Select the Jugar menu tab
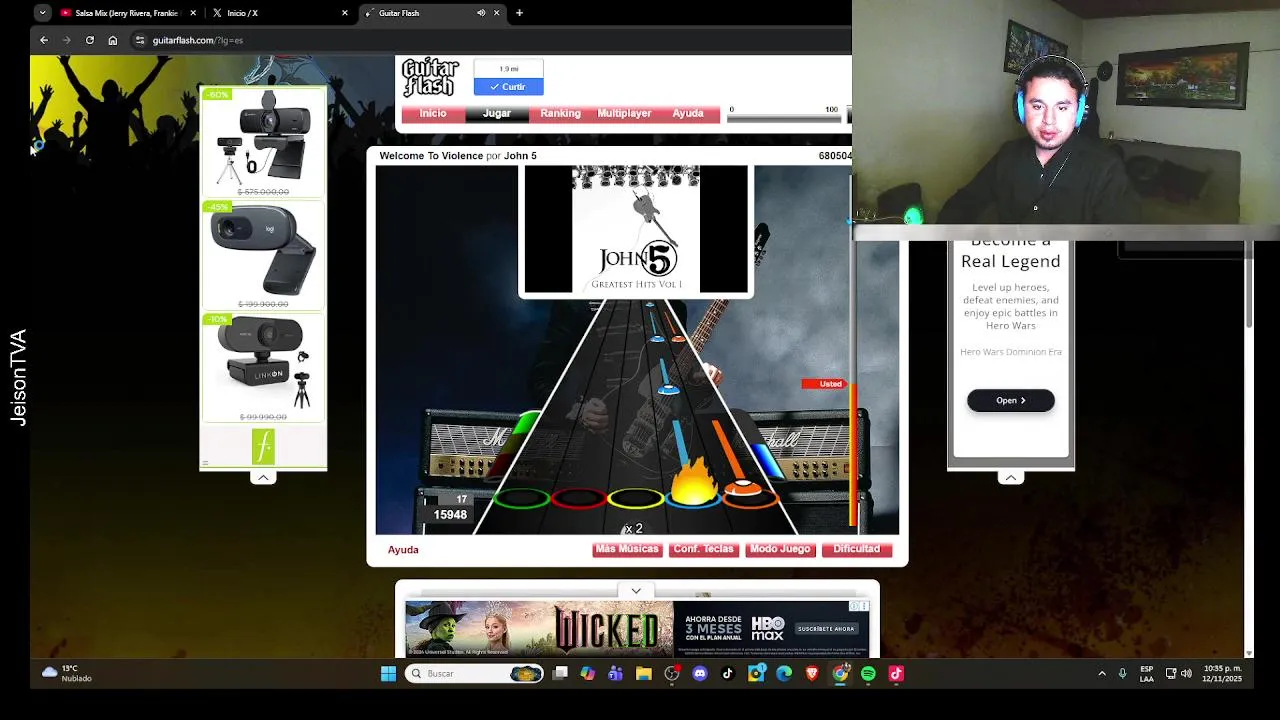The height and width of the screenshot is (720, 1280). click(497, 113)
